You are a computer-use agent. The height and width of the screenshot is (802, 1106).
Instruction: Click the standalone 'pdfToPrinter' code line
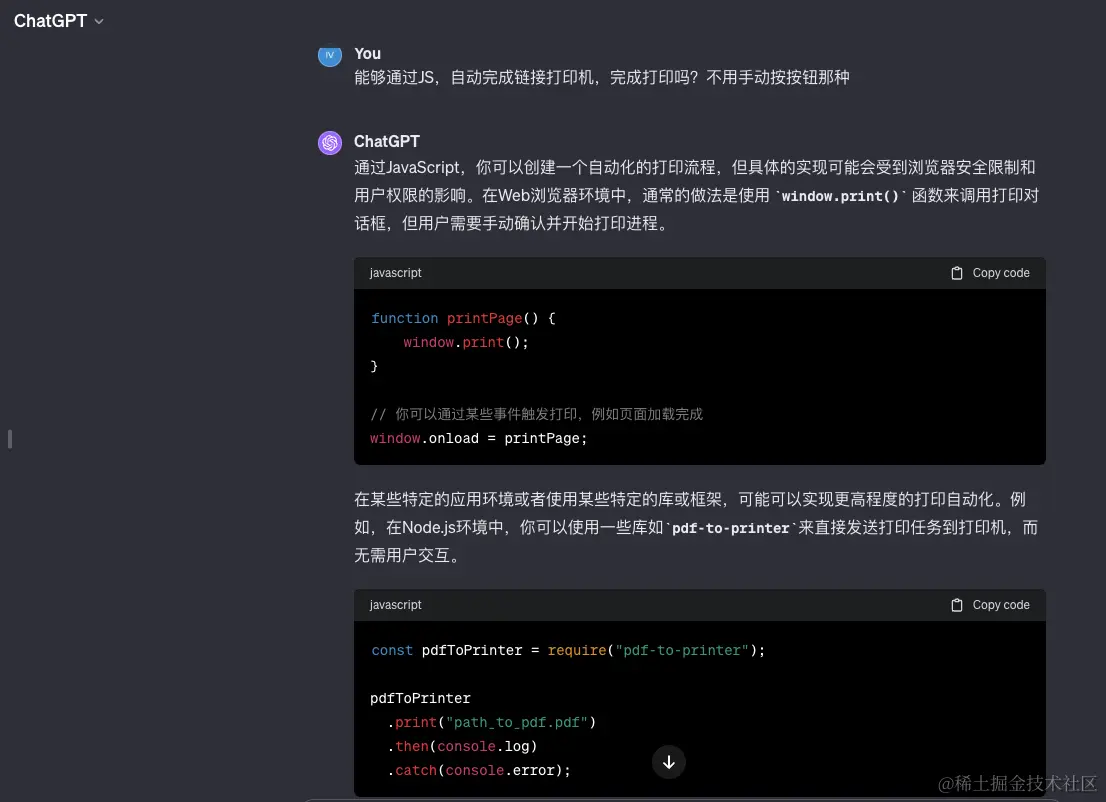pyautogui.click(x=420, y=698)
